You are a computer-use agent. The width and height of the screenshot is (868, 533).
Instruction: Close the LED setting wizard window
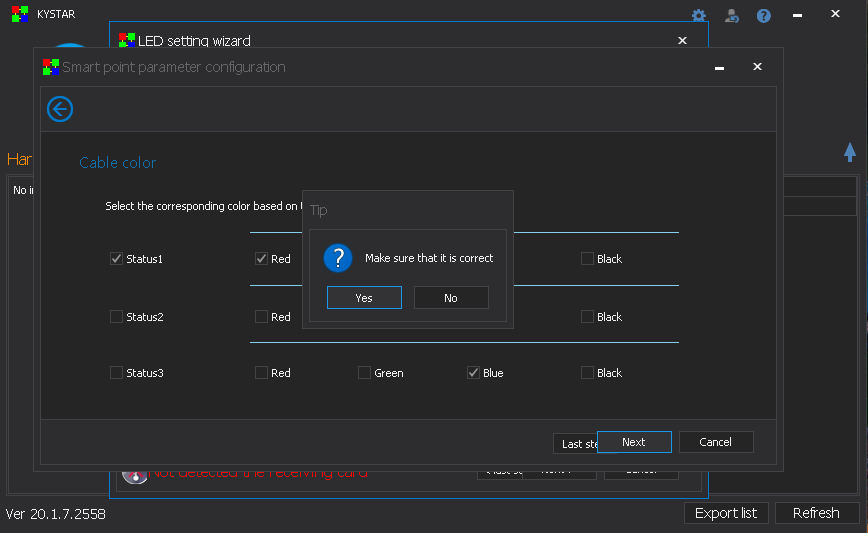[682, 41]
